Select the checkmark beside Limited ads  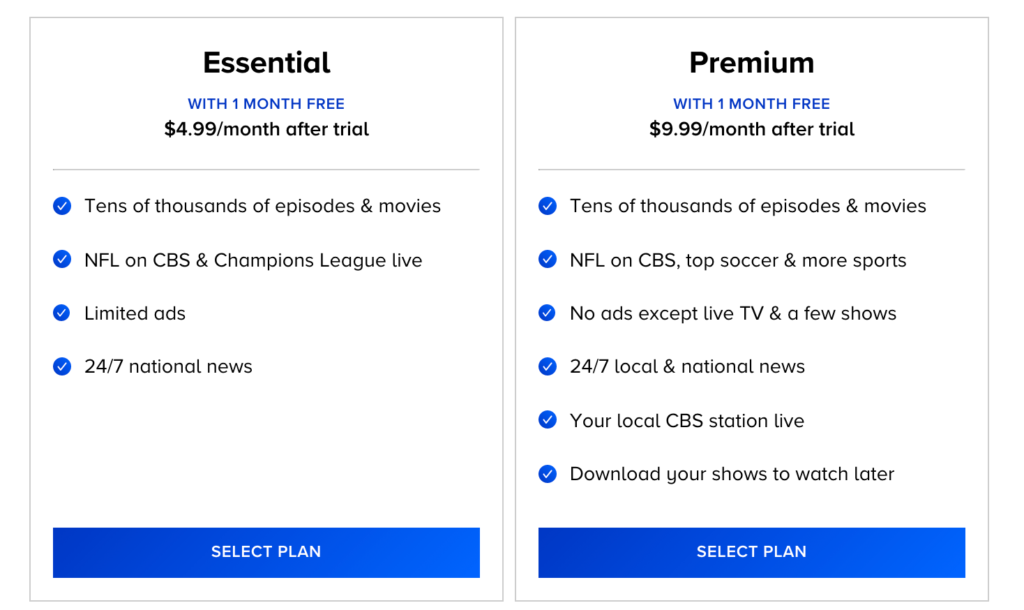click(x=62, y=313)
